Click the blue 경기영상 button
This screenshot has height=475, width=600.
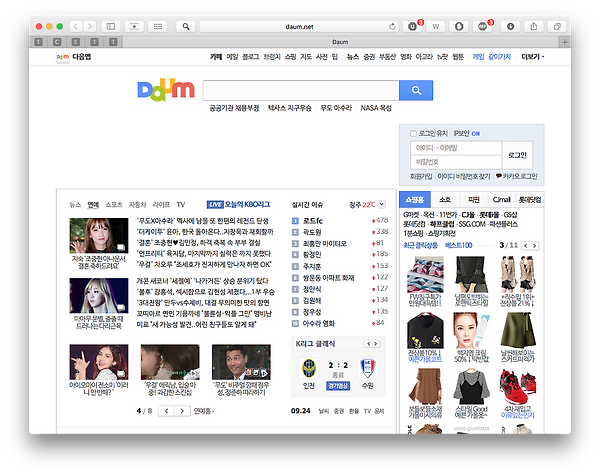(x=338, y=386)
